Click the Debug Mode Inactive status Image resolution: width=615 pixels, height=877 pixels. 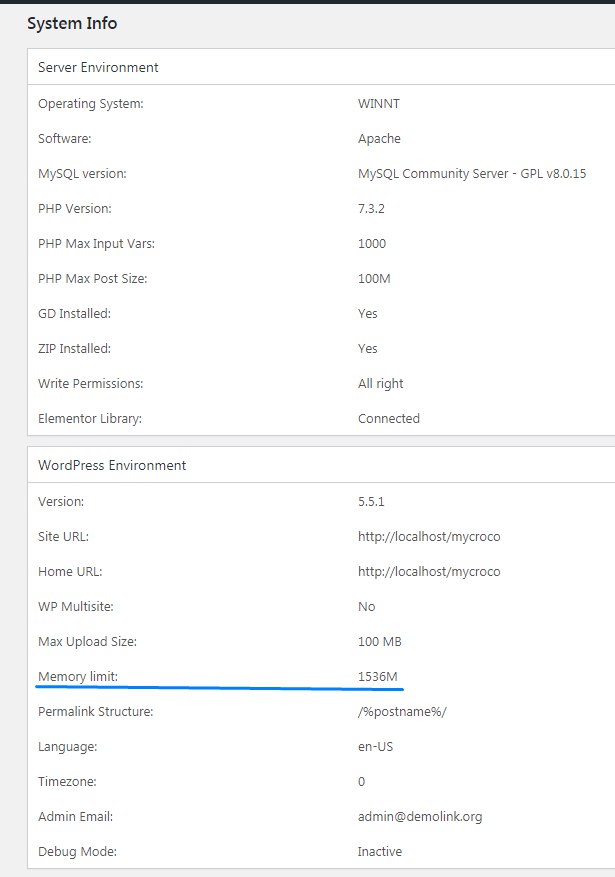pyautogui.click(x=380, y=852)
